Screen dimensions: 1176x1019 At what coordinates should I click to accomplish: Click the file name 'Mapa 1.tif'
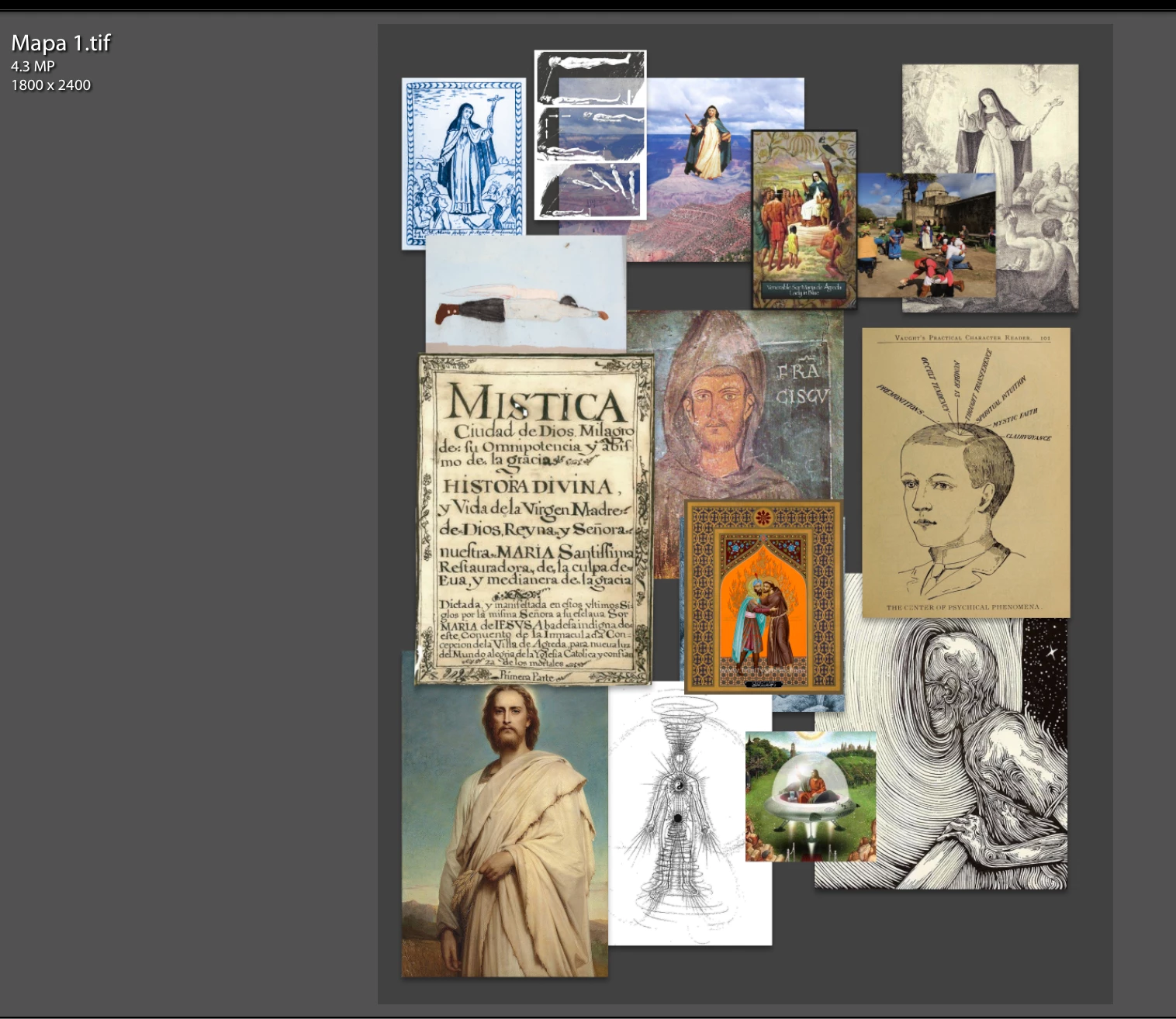click(x=61, y=43)
